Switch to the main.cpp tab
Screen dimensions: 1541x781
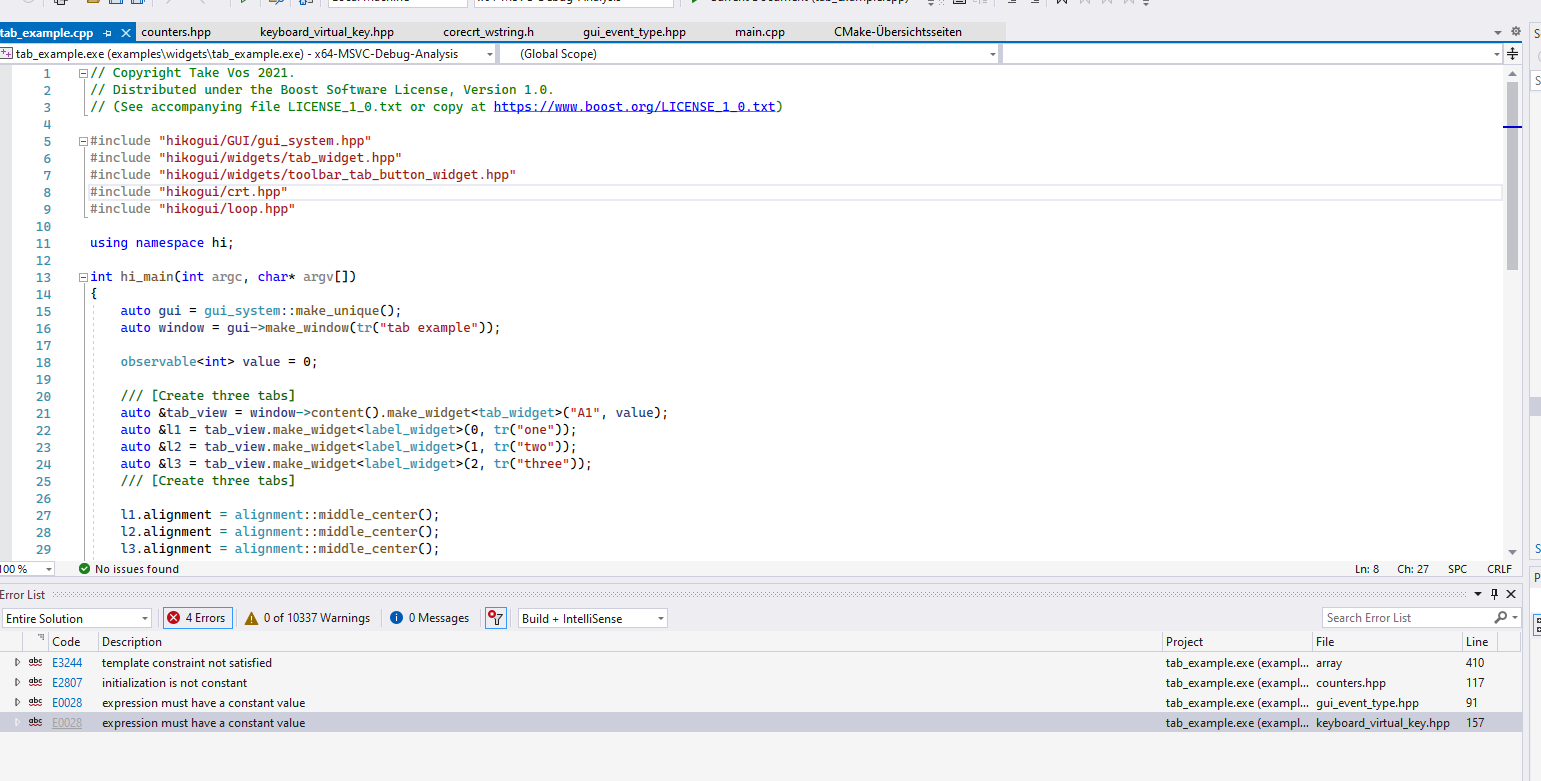760,32
